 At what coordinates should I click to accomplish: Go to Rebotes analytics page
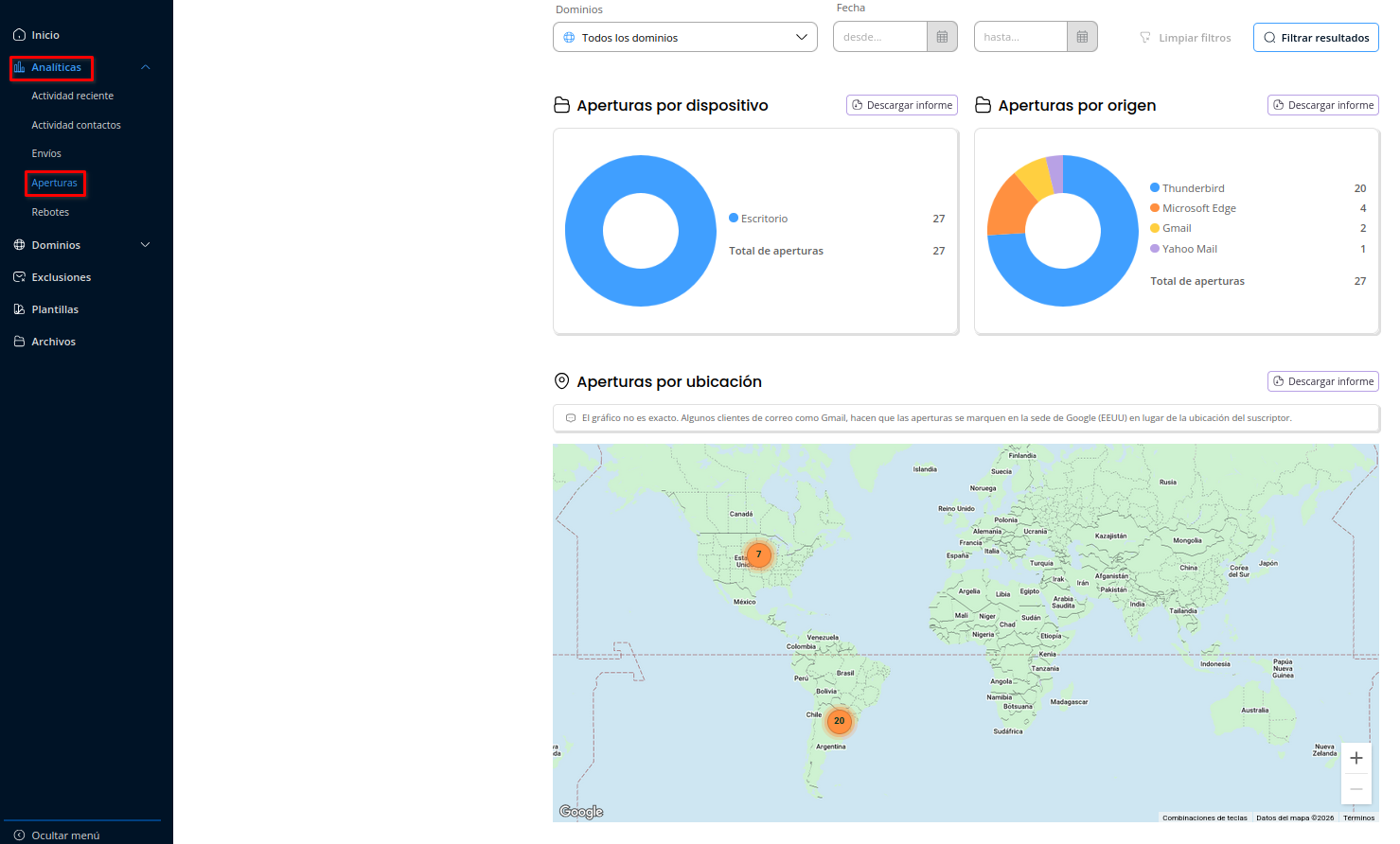50,212
